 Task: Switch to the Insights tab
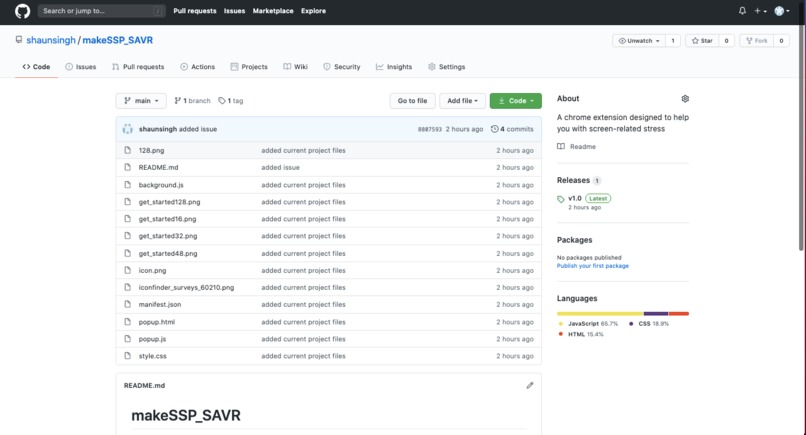(x=394, y=67)
